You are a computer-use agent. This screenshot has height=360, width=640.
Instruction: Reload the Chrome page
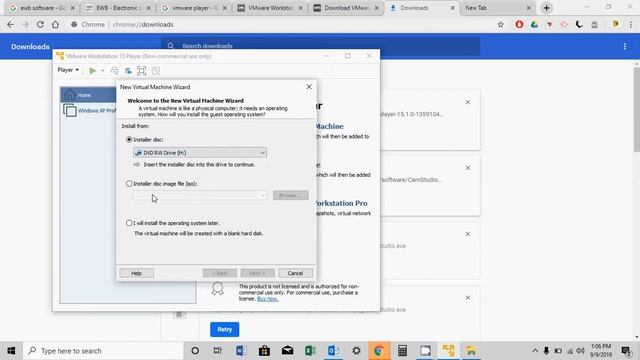click(x=40, y=24)
